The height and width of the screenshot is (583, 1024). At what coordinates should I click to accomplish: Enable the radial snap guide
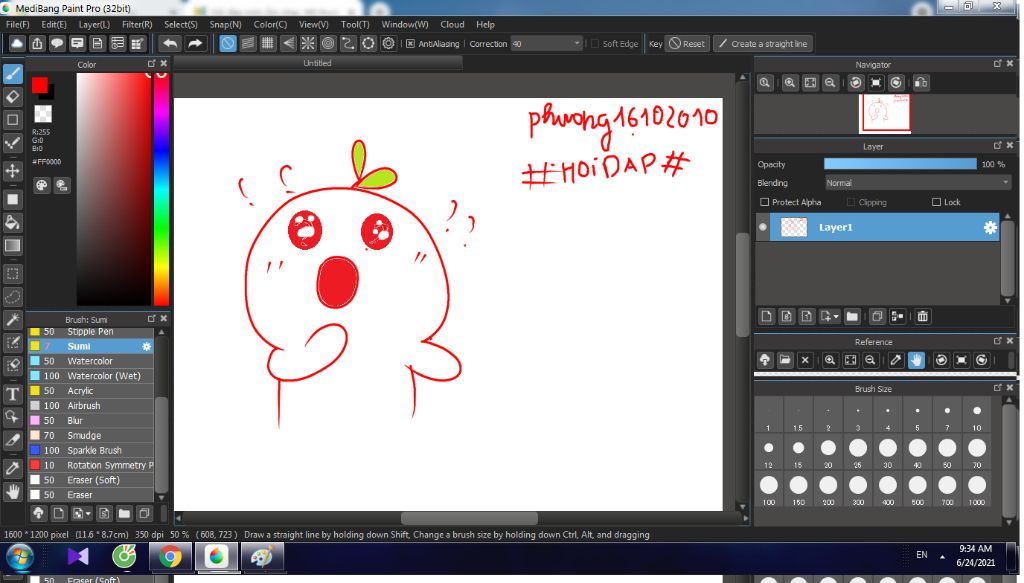[x=308, y=44]
